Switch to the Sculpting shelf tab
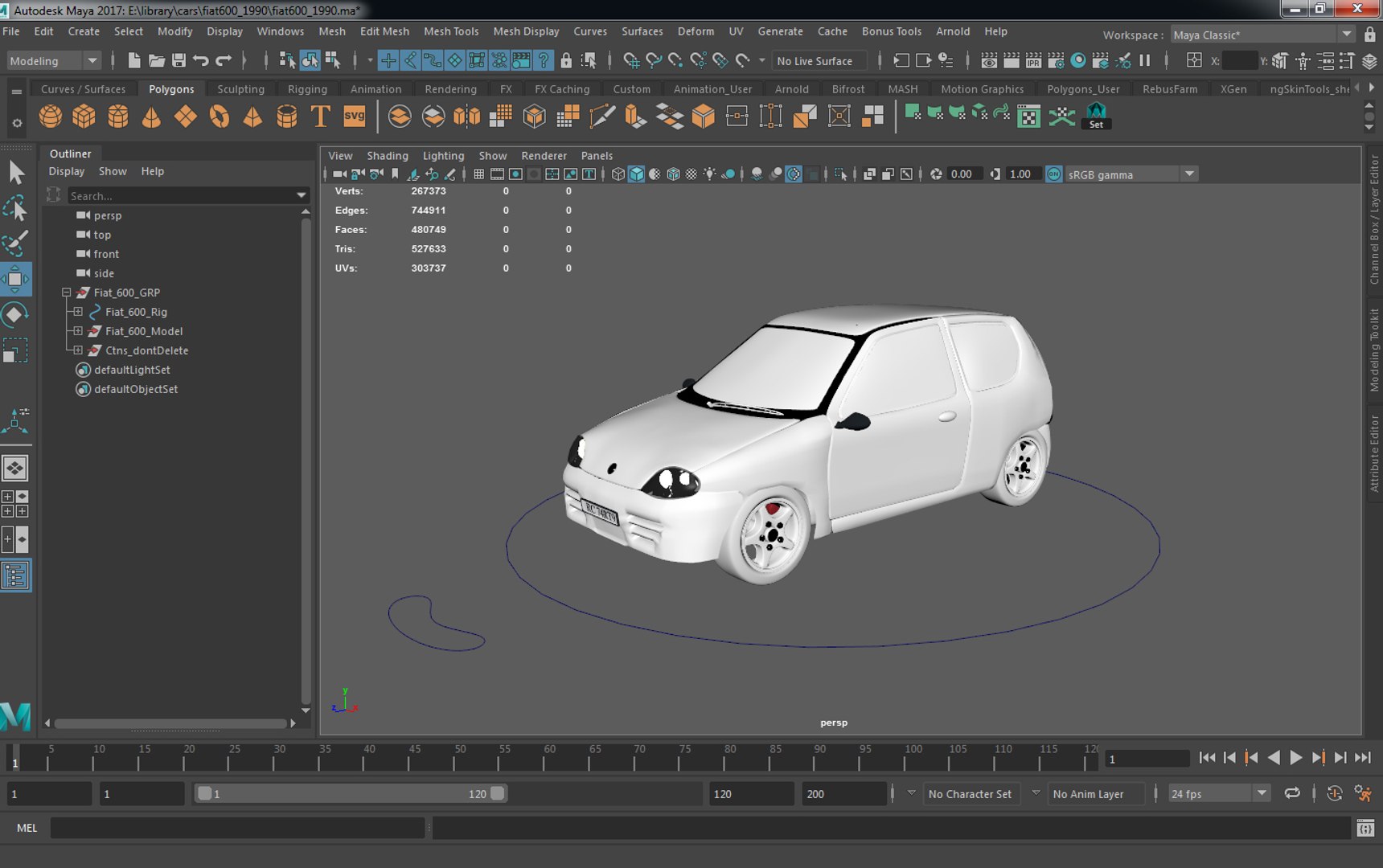Viewport: 1383px width, 868px height. click(x=240, y=89)
